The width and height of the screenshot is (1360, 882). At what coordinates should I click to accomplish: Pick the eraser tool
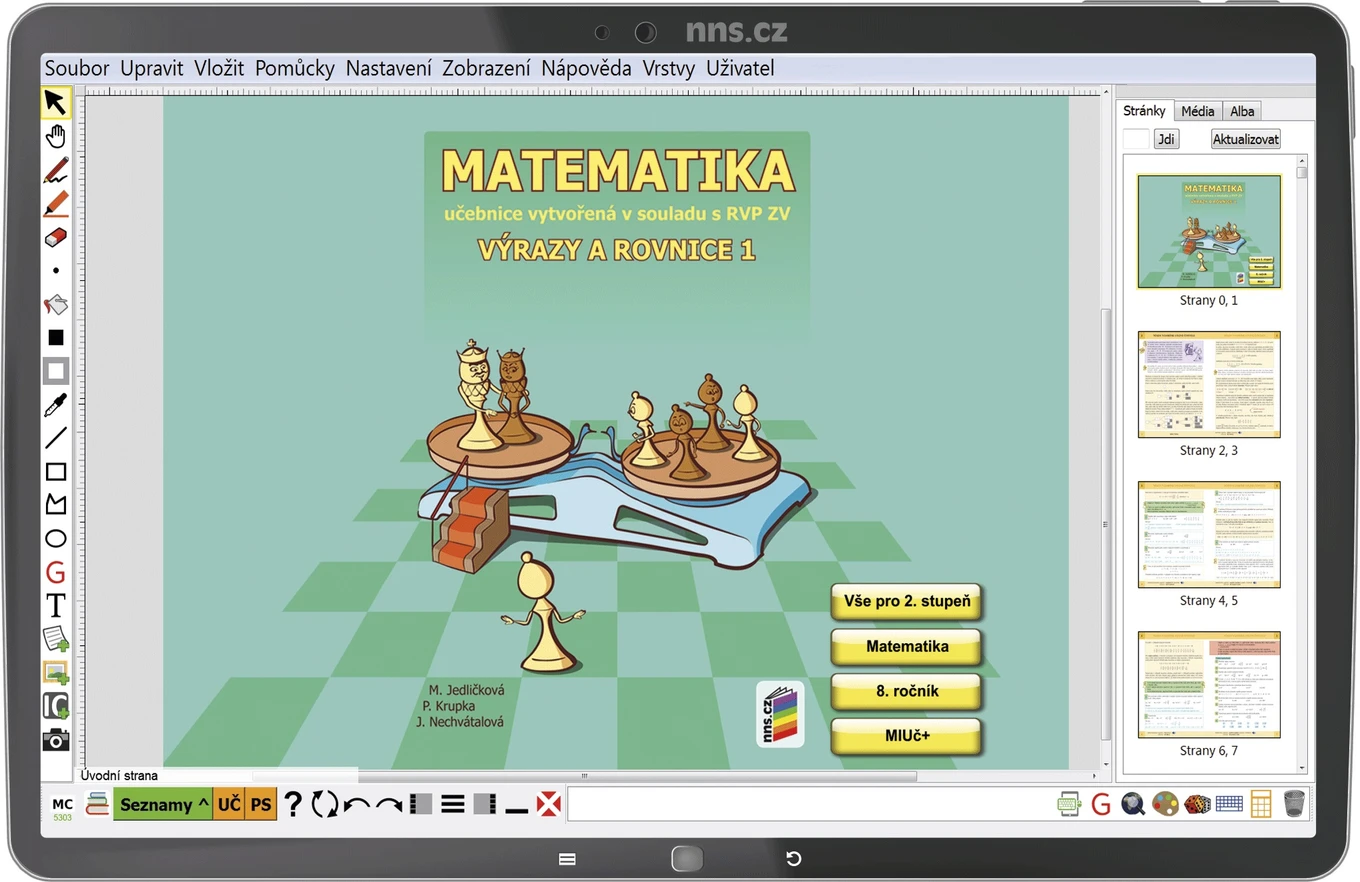[x=56, y=238]
